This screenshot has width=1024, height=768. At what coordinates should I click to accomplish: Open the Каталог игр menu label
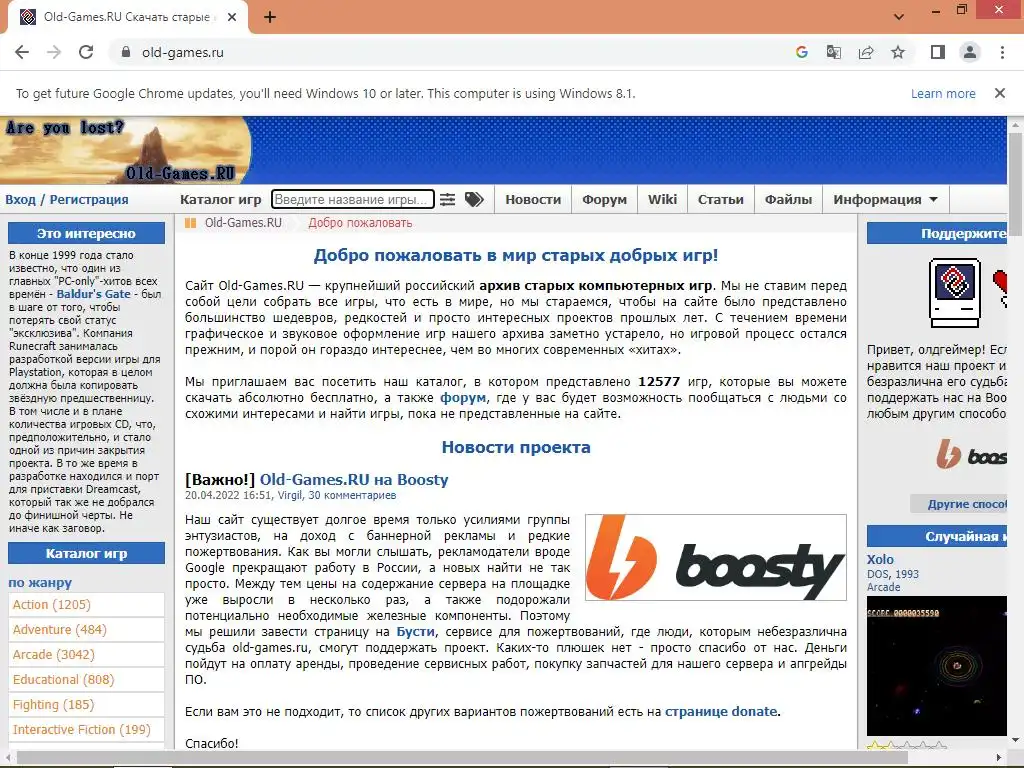(221, 199)
